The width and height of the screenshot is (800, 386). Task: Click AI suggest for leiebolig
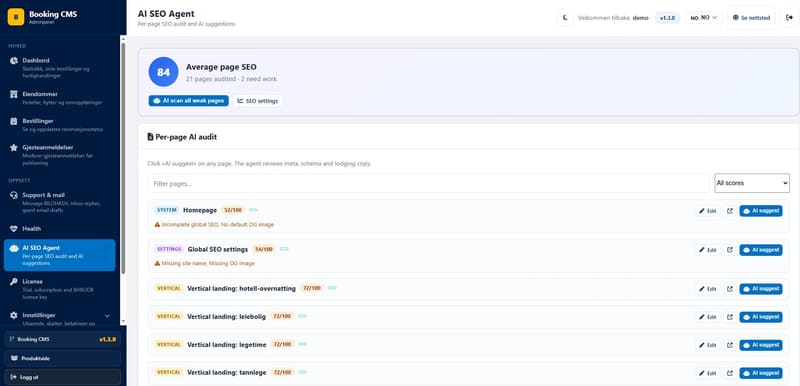click(x=761, y=317)
